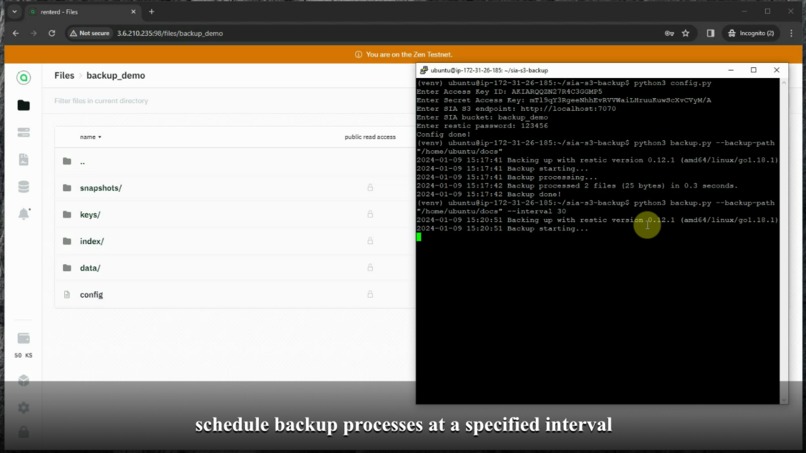Click the browser forward arrow
The image size is (806, 453).
[x=33, y=33]
